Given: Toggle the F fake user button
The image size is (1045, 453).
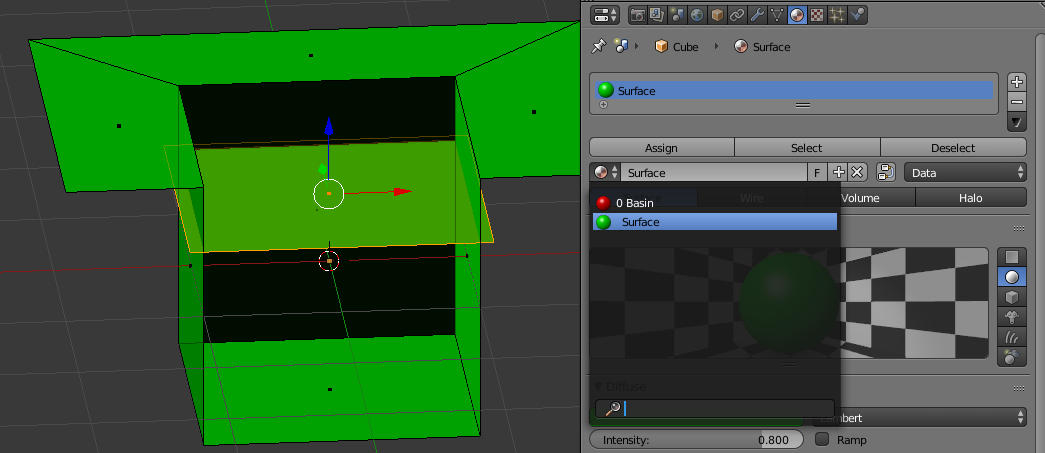Looking at the screenshot, I should (x=818, y=173).
